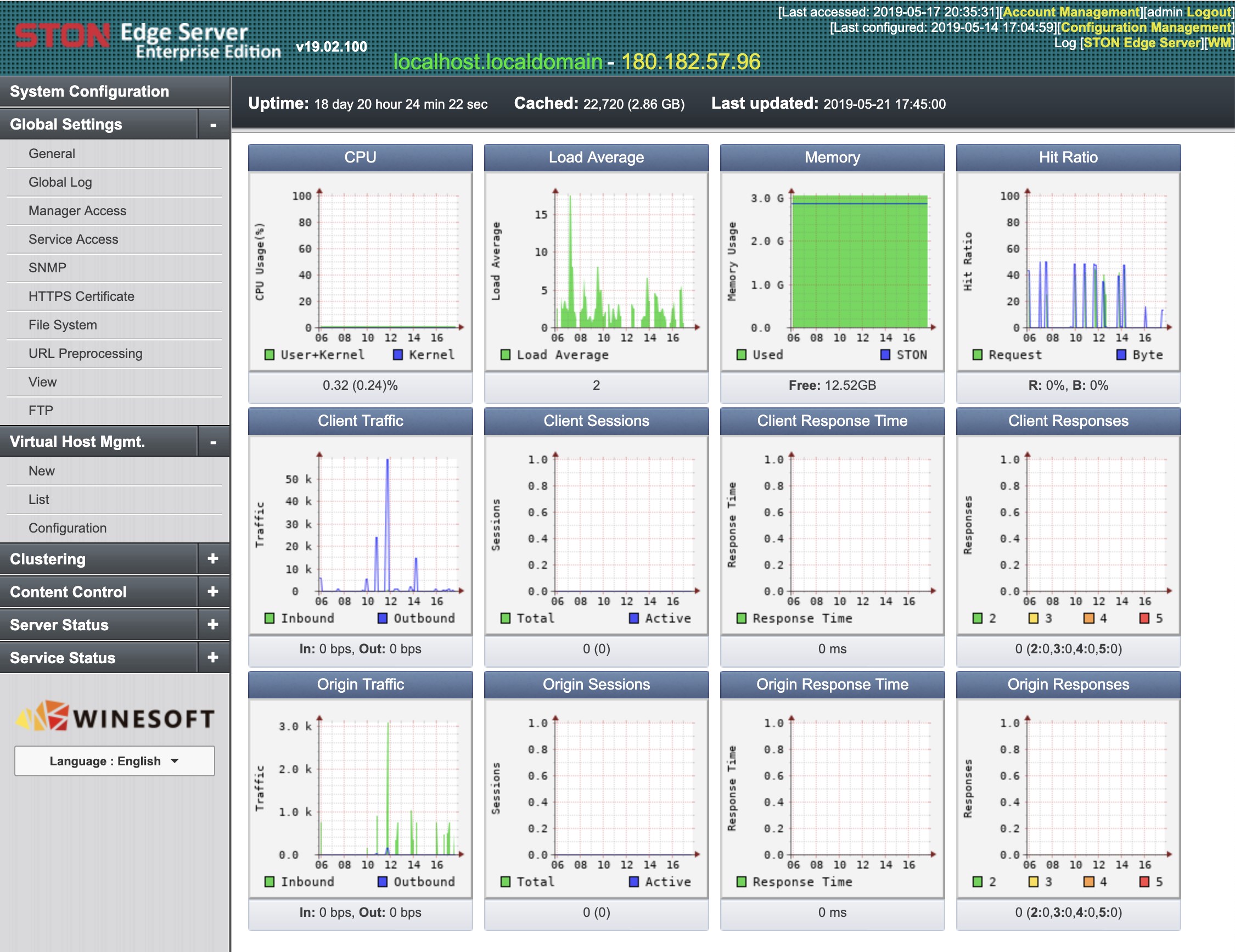
Task: Expand Server Status with the plus button
Action: pyautogui.click(x=213, y=624)
